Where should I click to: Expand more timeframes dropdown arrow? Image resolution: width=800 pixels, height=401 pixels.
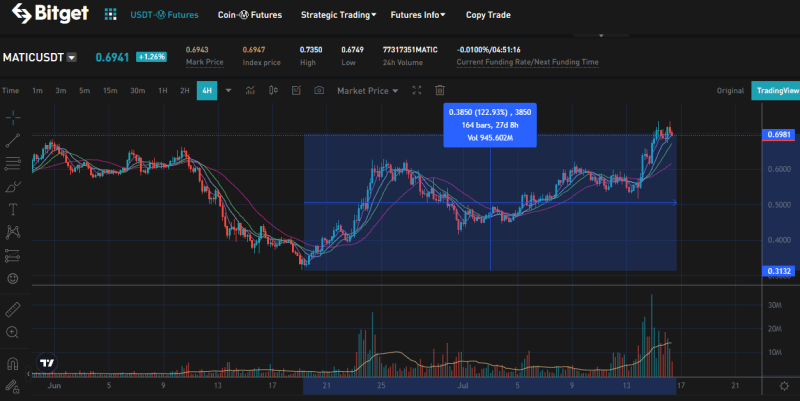click(x=228, y=90)
